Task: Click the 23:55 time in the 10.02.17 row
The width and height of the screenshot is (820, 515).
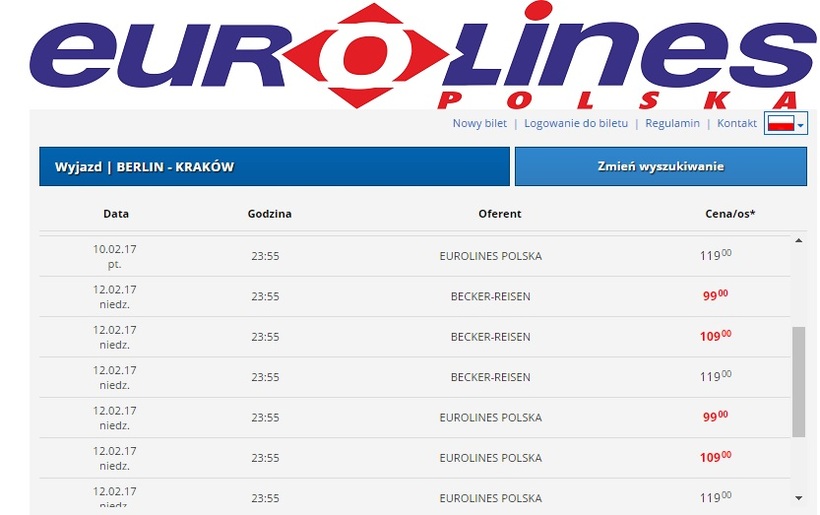Action: (x=265, y=256)
